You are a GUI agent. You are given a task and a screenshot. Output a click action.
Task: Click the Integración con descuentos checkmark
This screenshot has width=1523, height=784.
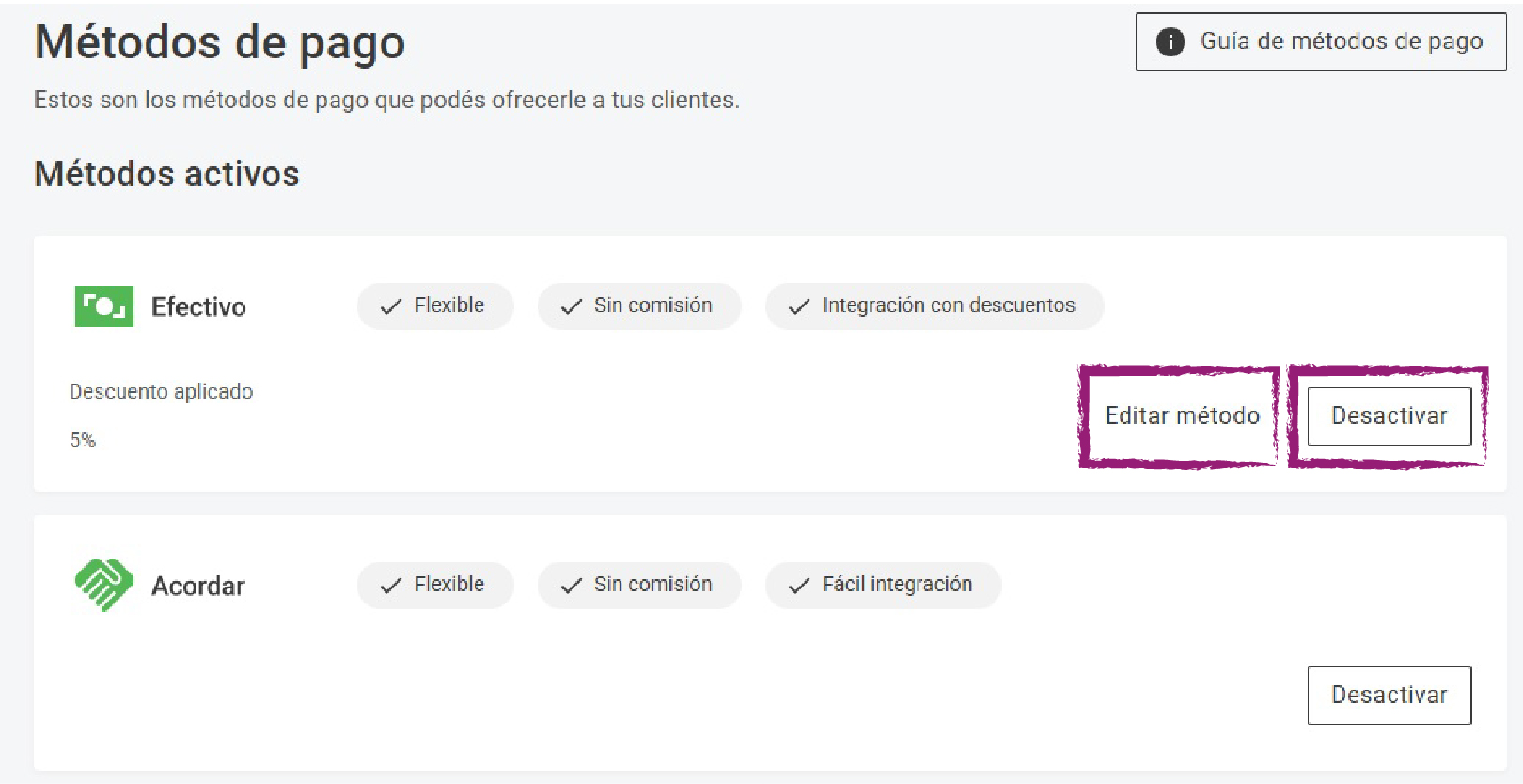(799, 306)
